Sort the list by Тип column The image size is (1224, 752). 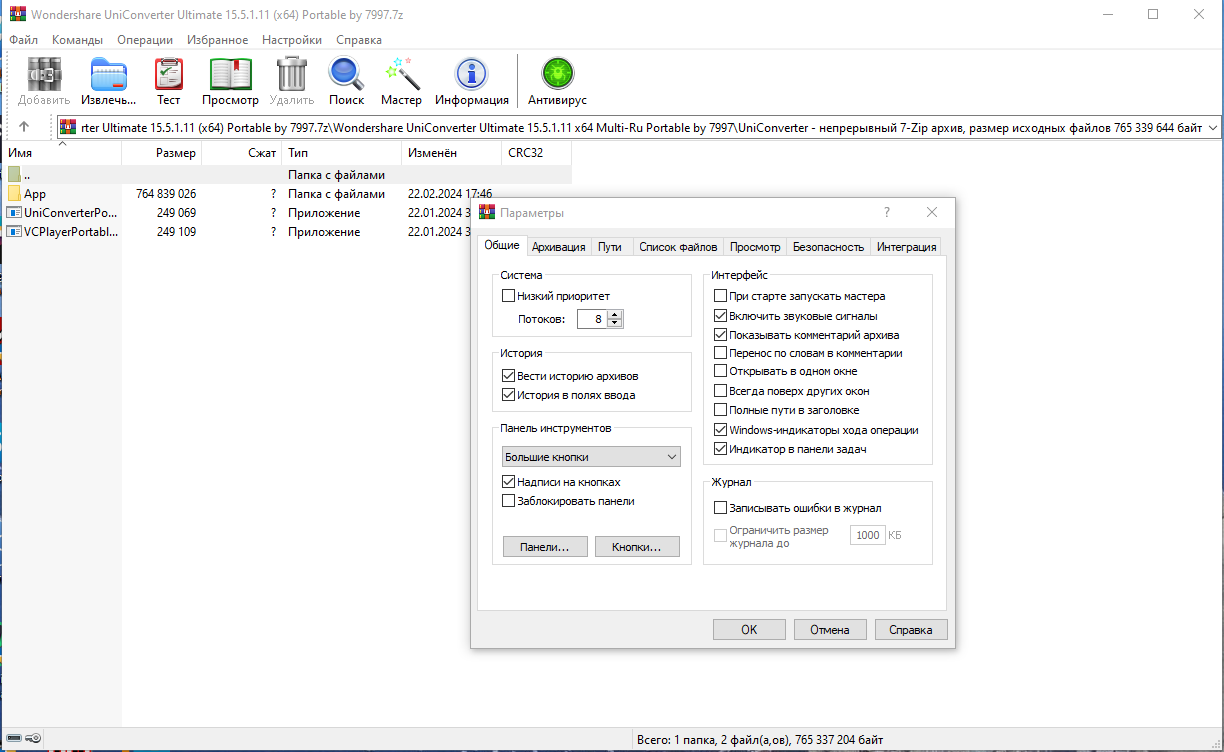click(x=342, y=153)
